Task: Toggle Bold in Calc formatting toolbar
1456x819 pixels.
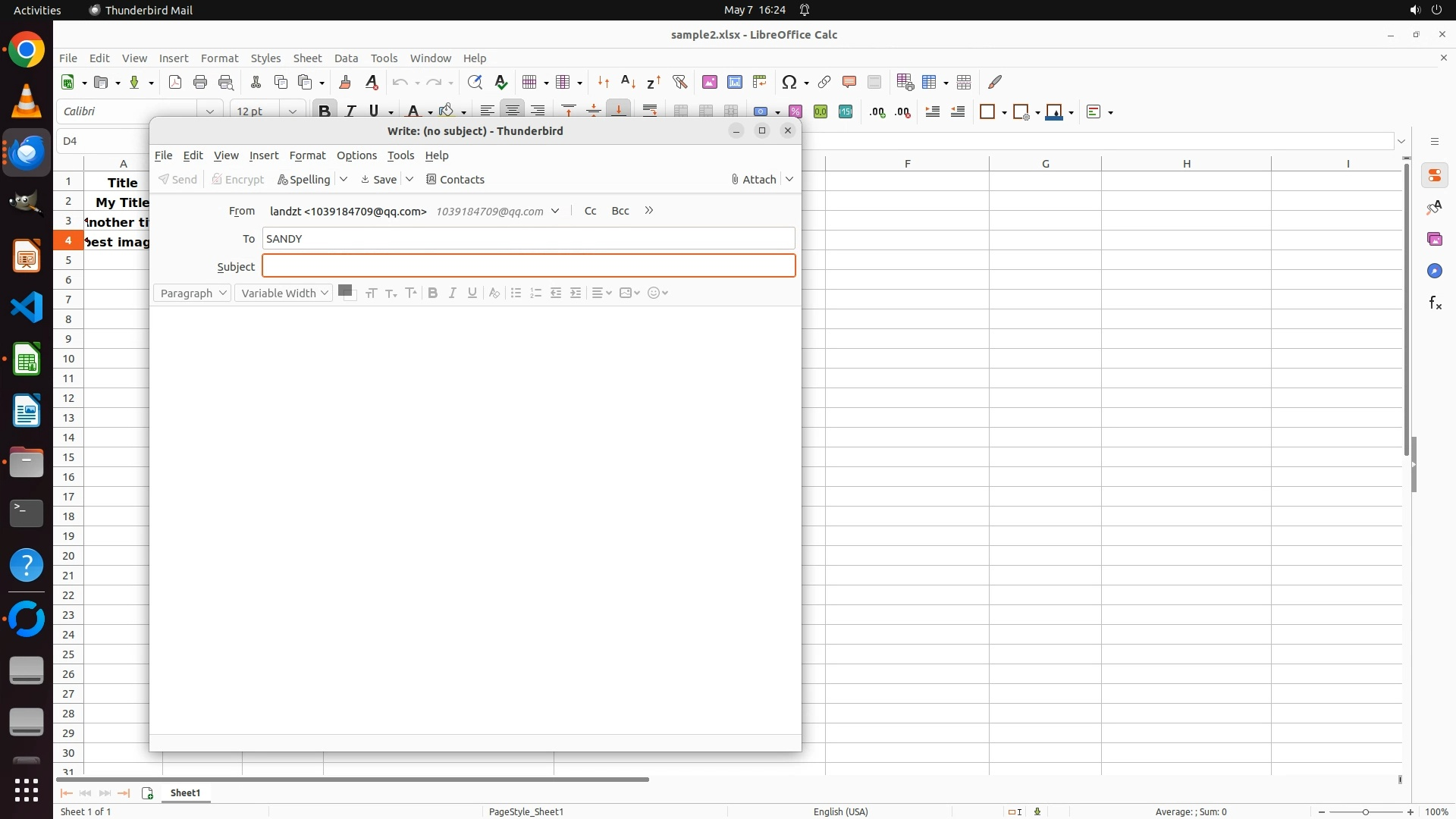Action: click(325, 111)
